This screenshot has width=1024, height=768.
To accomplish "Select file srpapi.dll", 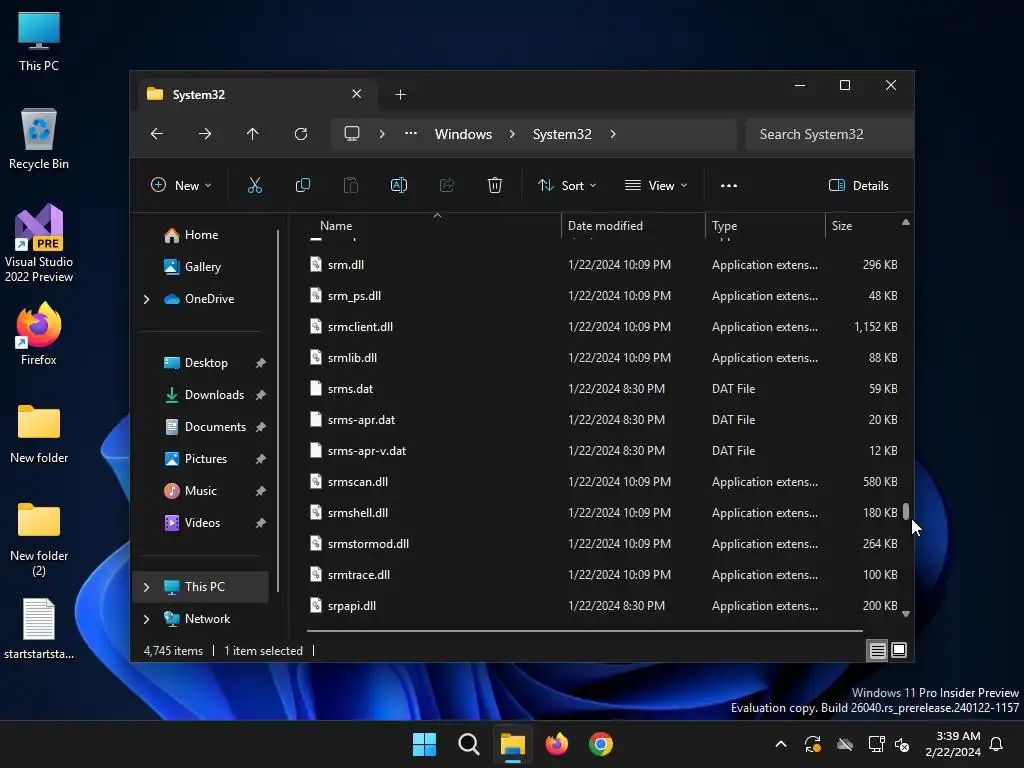I will (603, 605).
